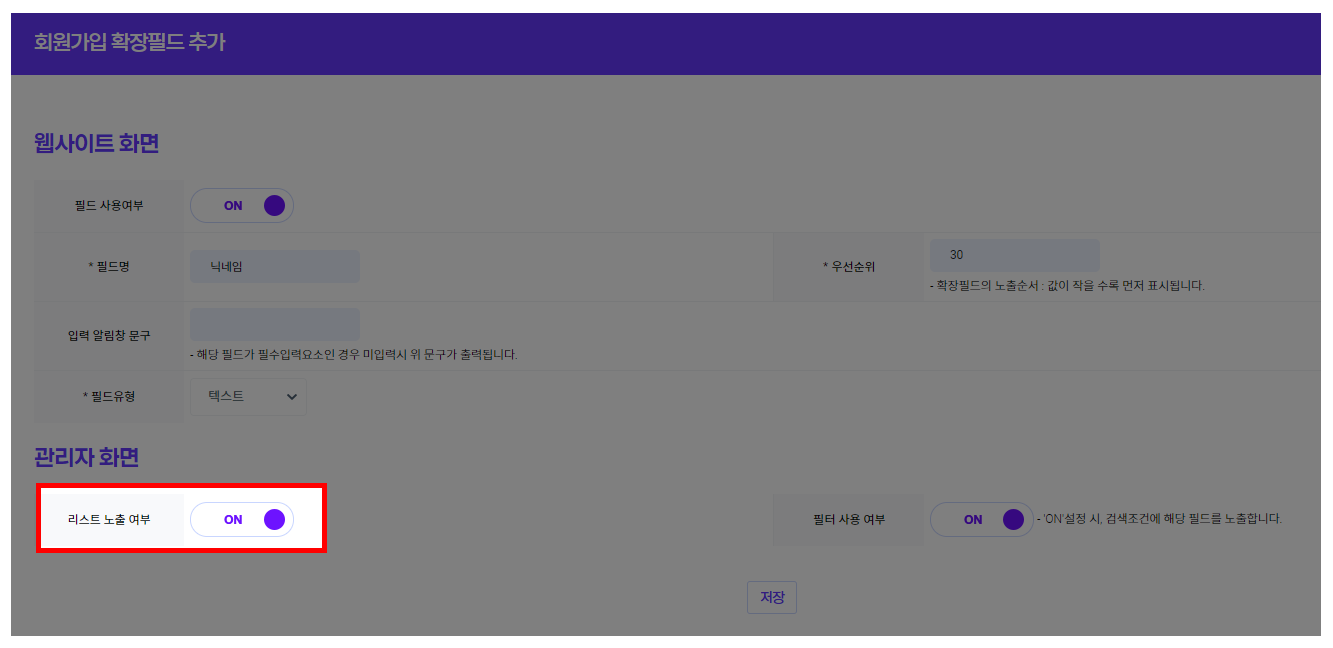Toggle the 리스트 노출 여부 switch
This screenshot has width=1333, height=648.
(x=242, y=520)
